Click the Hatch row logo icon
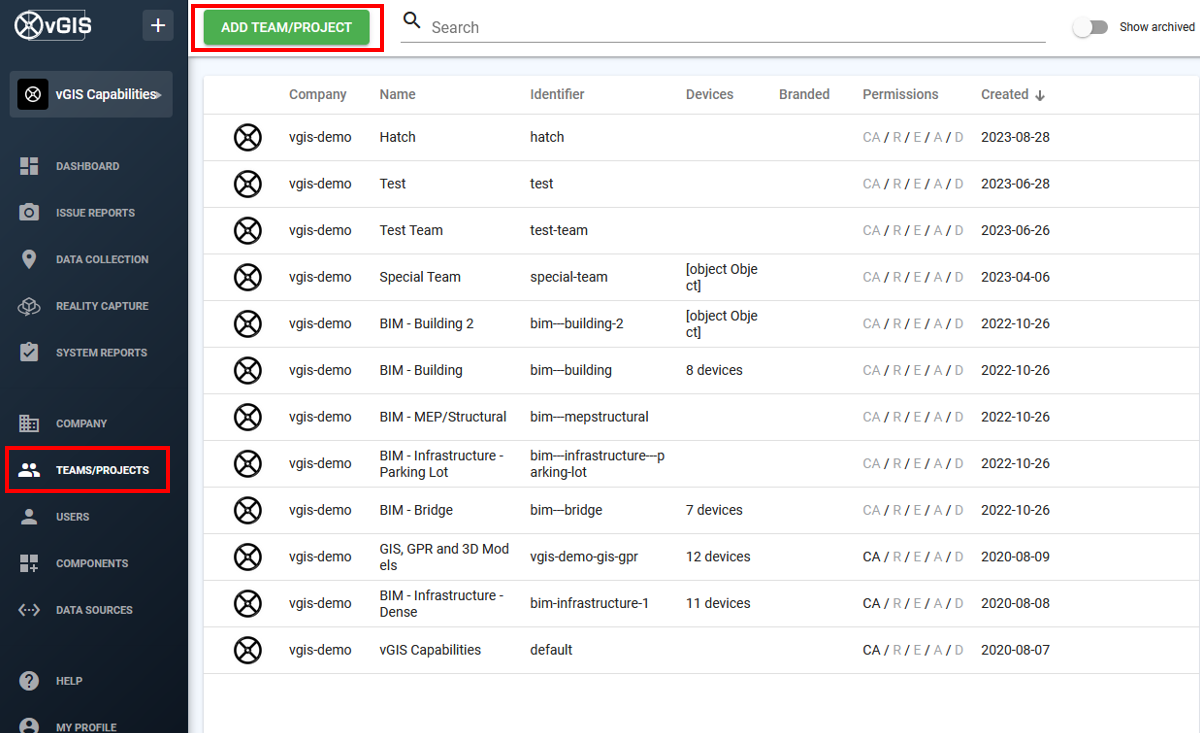The width and height of the screenshot is (1200, 733). click(x=248, y=137)
